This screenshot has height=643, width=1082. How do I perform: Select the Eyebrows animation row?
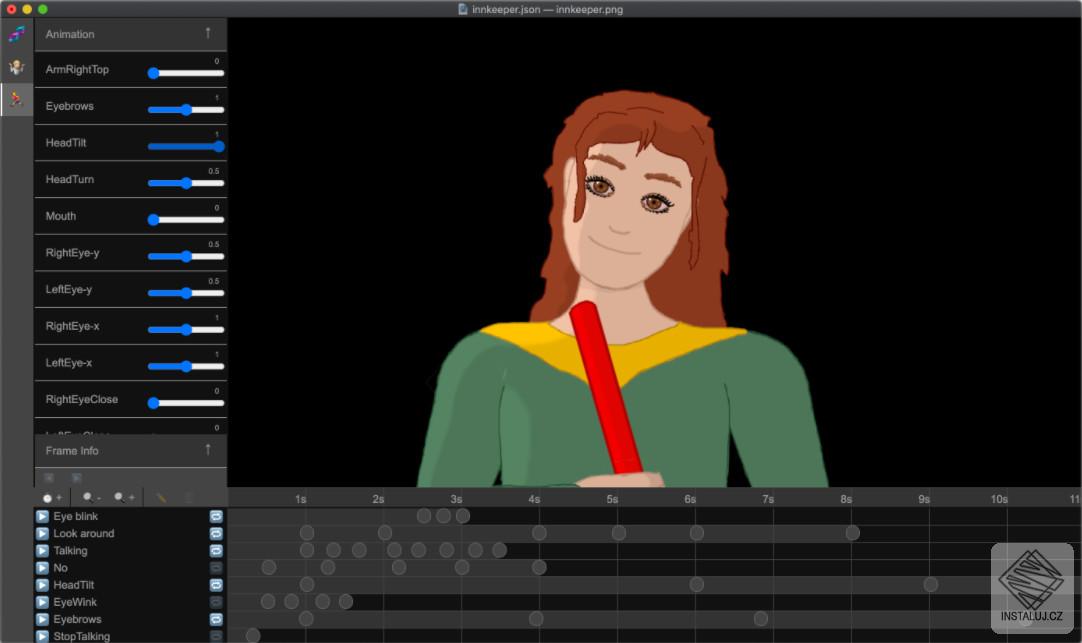tap(77, 619)
